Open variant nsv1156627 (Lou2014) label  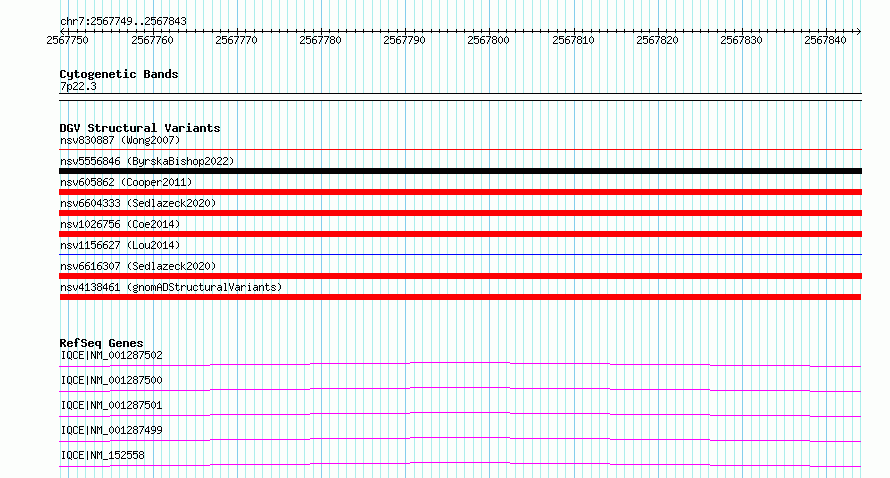120,245
